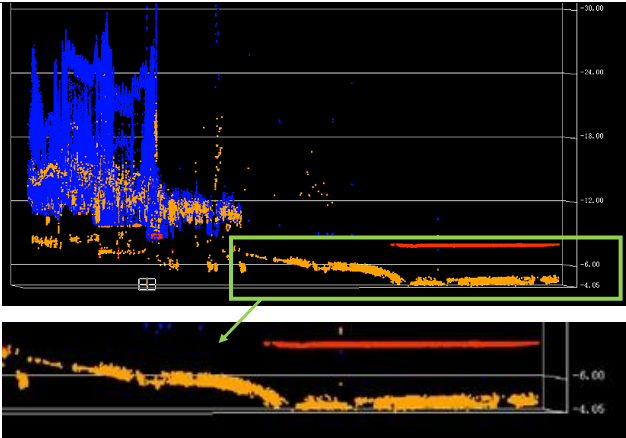626x438 pixels.
Task: Click the -24.00 elevation axis label
Action: pyautogui.click(x=592, y=72)
